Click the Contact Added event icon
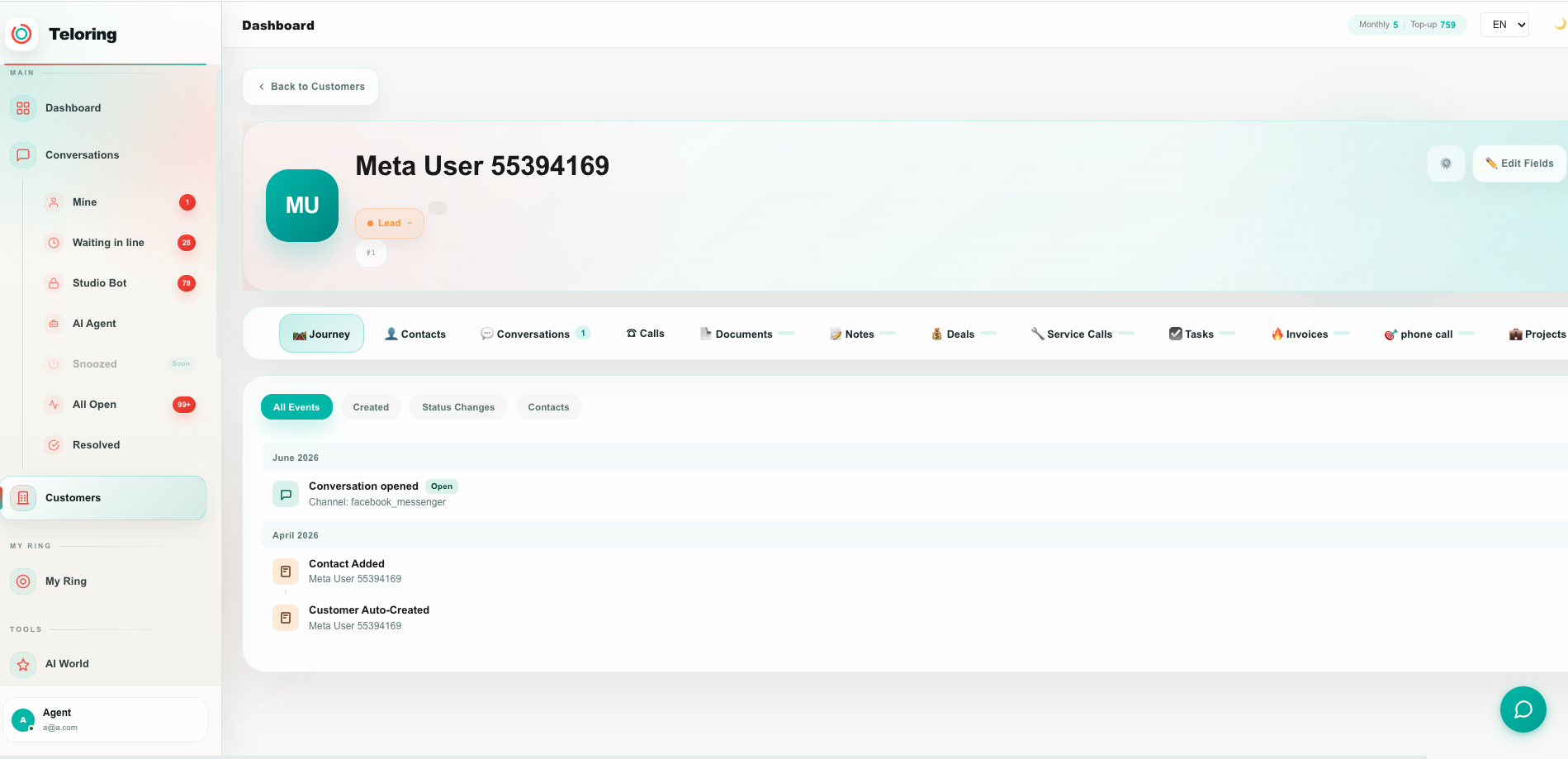Viewport: 1568px width, 759px height. 286,572
